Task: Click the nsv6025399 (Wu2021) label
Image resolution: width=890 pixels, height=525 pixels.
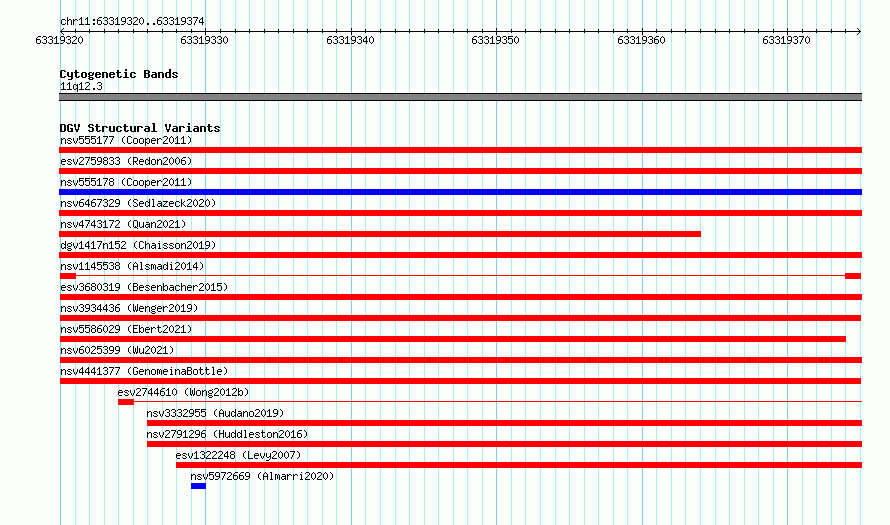Action: [117, 350]
